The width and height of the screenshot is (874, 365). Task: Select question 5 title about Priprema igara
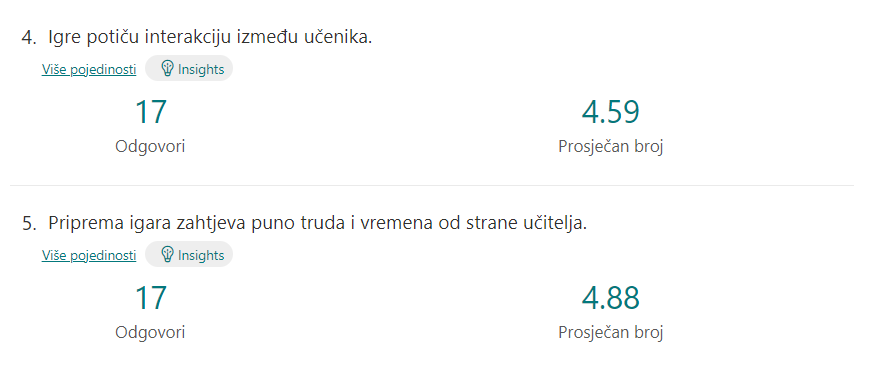pyautogui.click(x=318, y=223)
